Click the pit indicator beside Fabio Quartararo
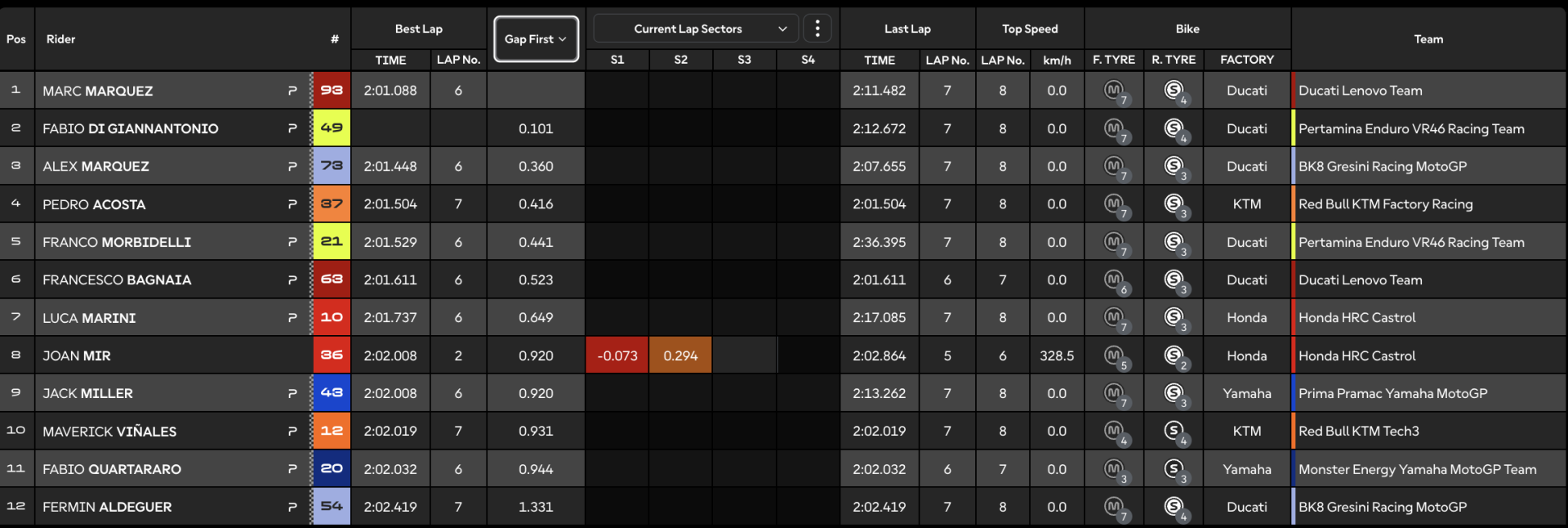1568x528 pixels. [292, 469]
